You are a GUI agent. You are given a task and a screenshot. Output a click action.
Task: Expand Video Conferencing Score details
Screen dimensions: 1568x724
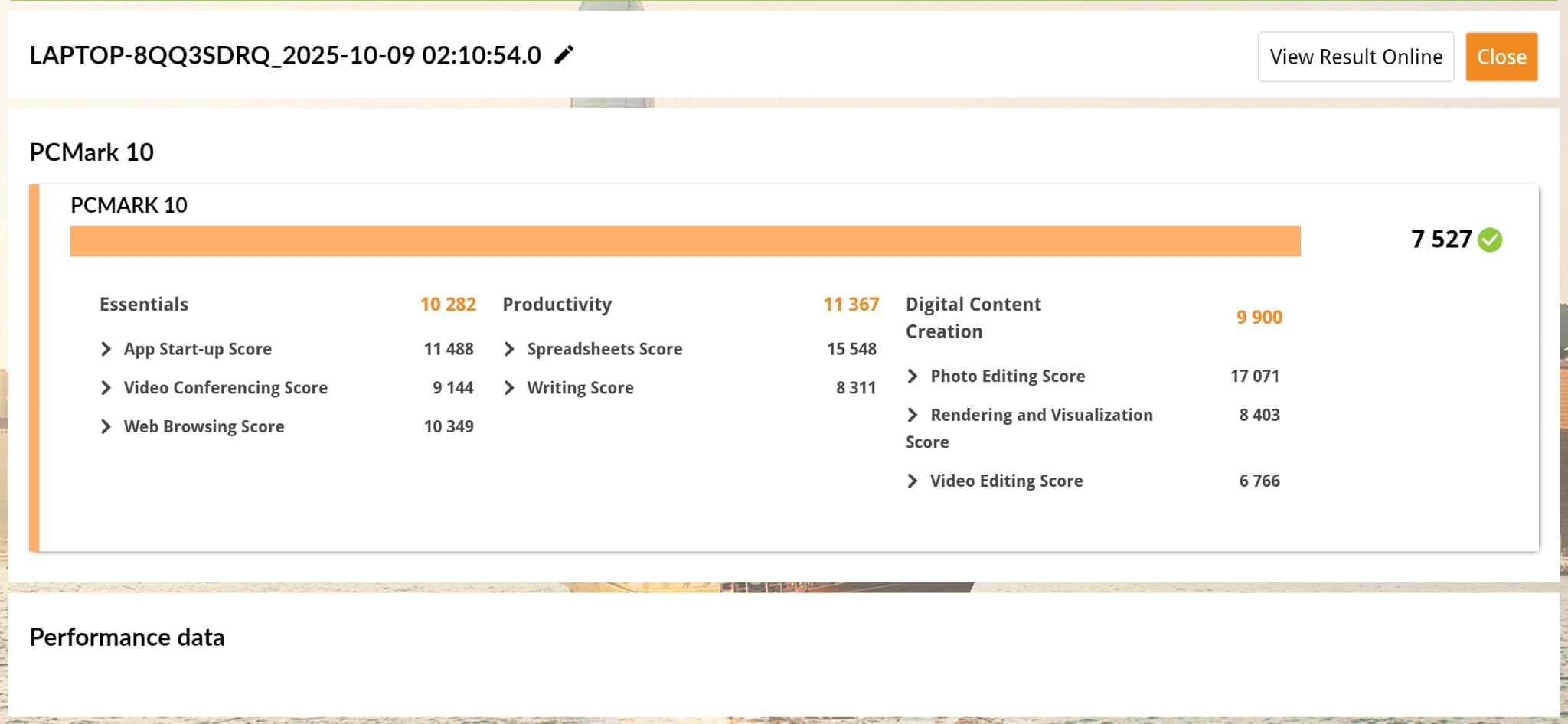106,388
